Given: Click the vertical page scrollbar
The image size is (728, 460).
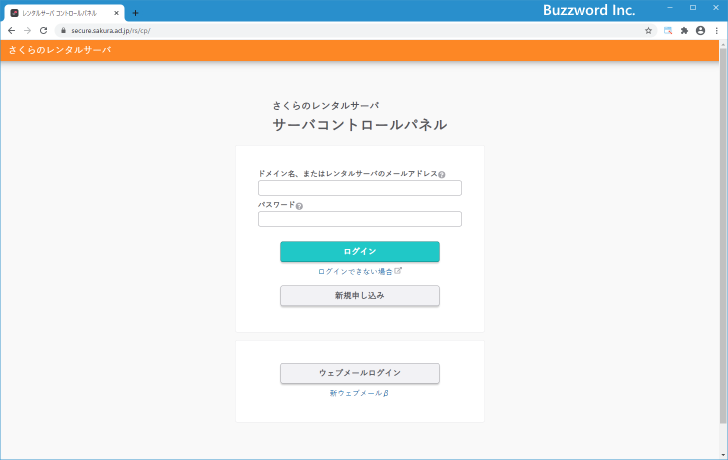Looking at the screenshot, I should [x=723, y=236].
